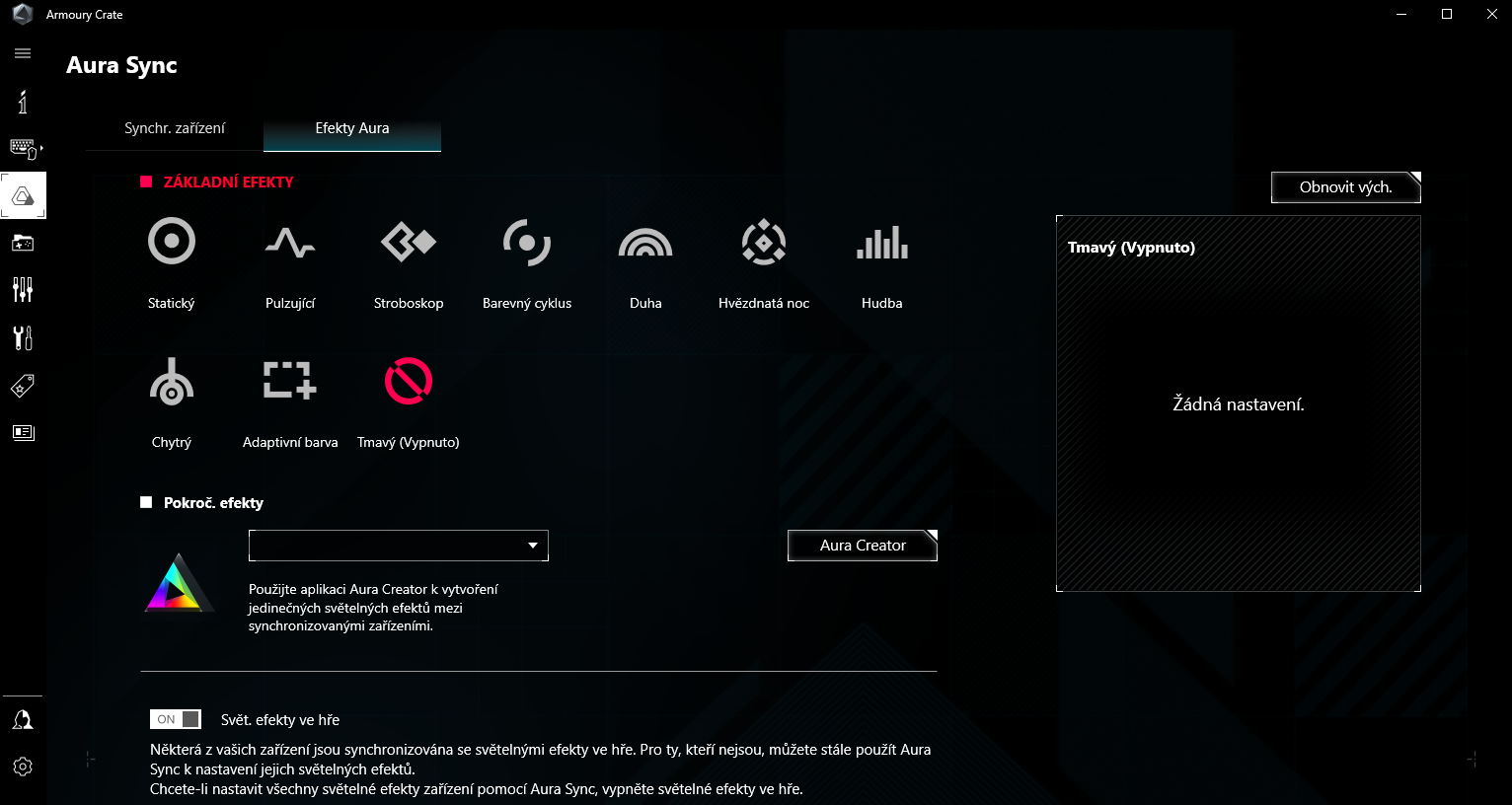Viewport: 1512px width, 805px height.
Task: Pick the Barevný cyklus effect
Action: [x=527, y=242]
